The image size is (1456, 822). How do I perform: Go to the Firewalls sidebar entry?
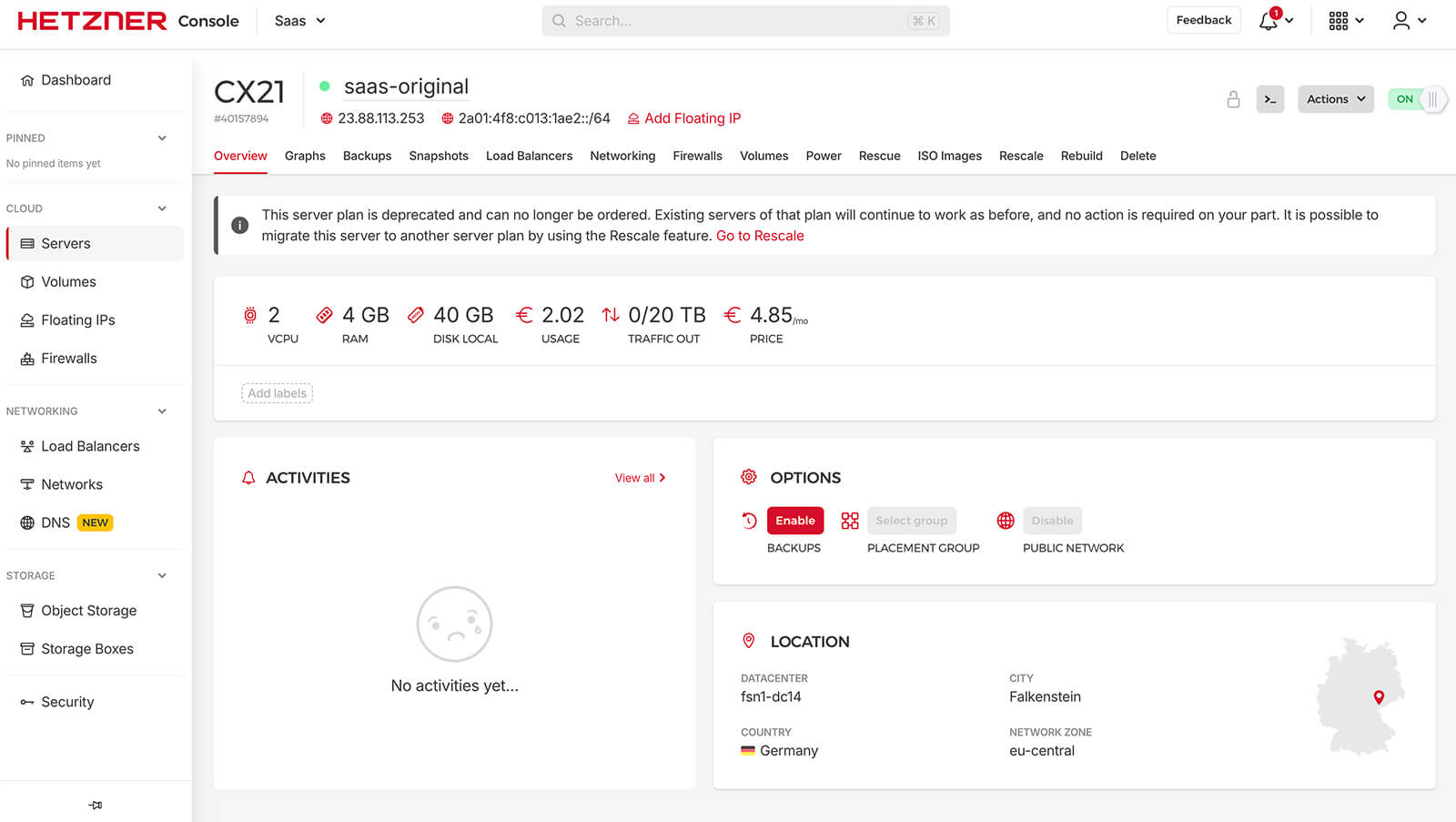coord(69,358)
